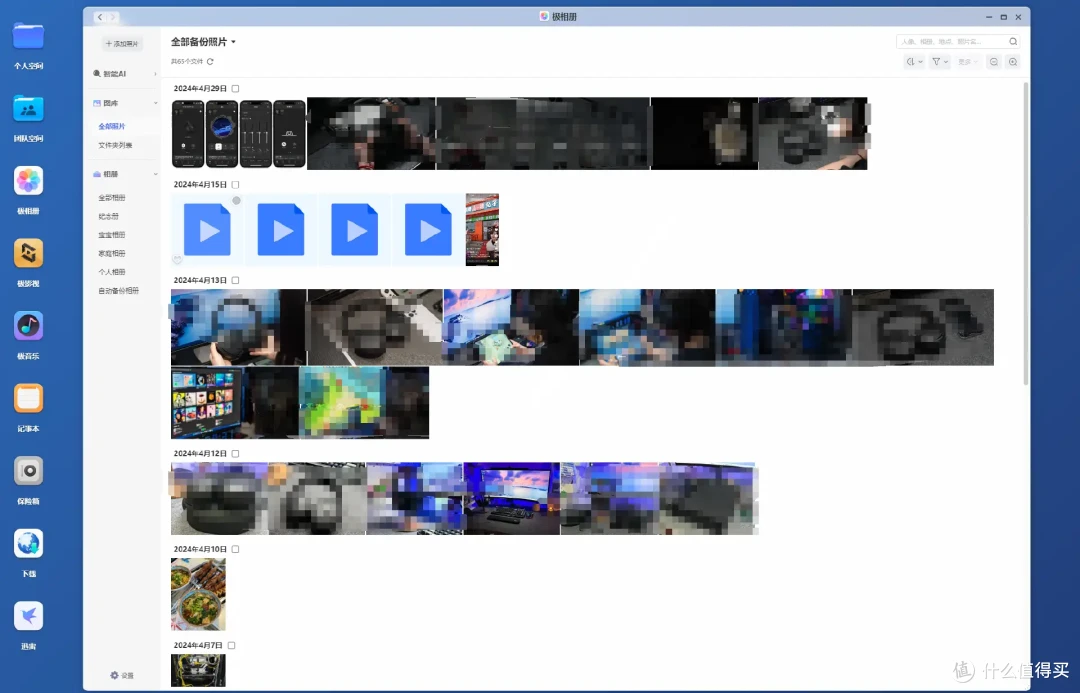Open the 保险箱 safe box icon
The height and width of the screenshot is (693, 1080).
tap(28, 471)
